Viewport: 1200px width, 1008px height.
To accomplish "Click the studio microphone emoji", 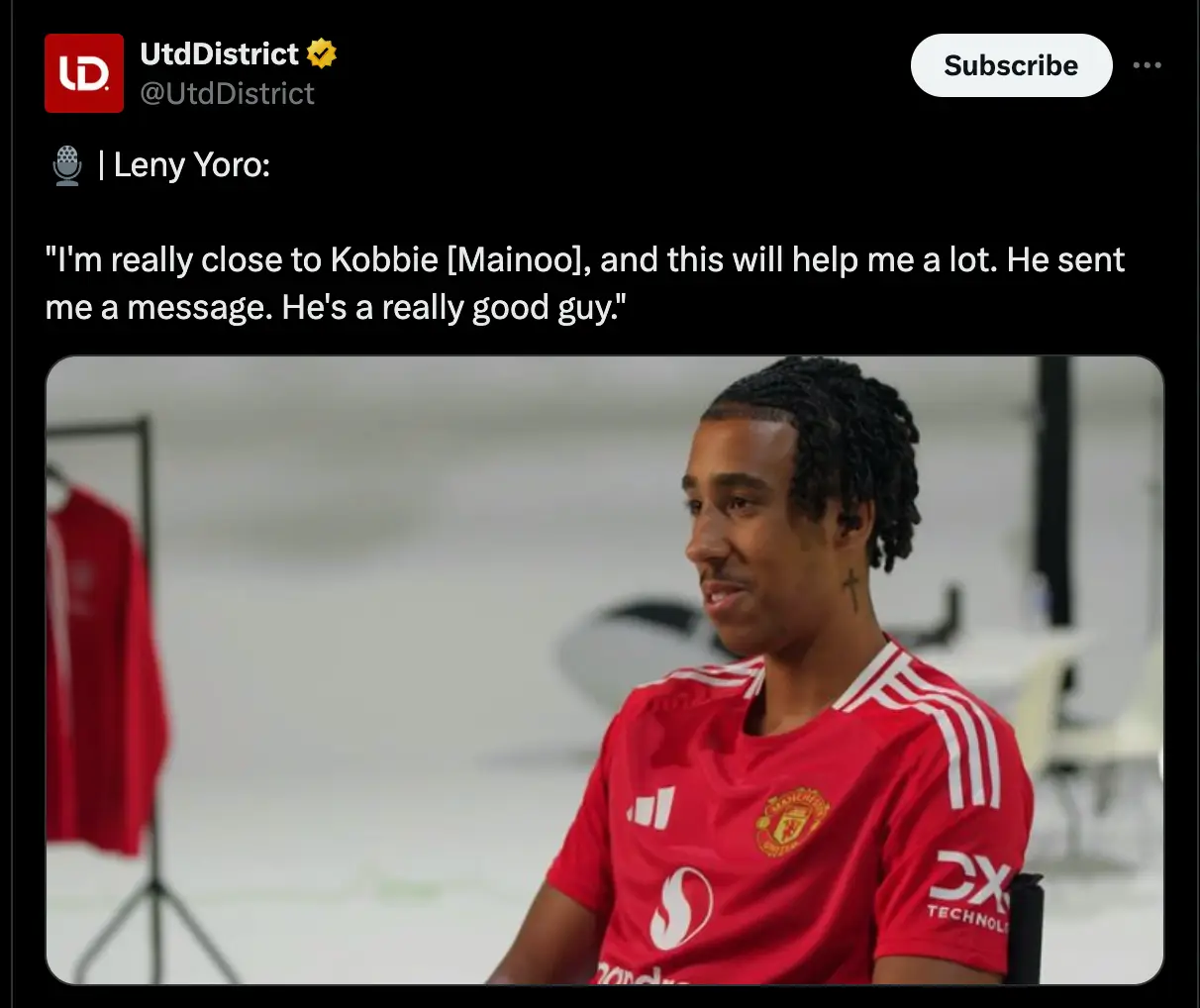I will point(67,165).
